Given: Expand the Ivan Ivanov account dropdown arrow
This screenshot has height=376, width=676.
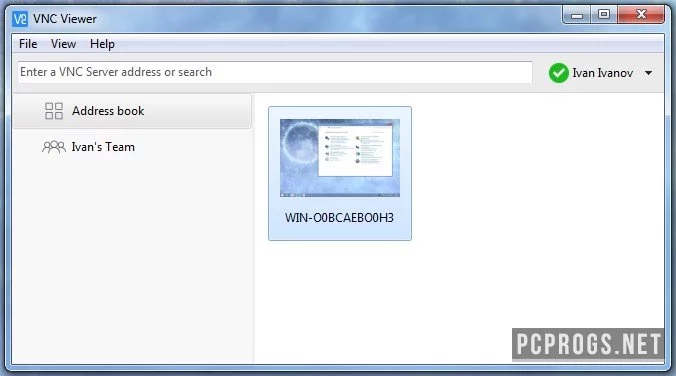Looking at the screenshot, I should click(x=648, y=73).
